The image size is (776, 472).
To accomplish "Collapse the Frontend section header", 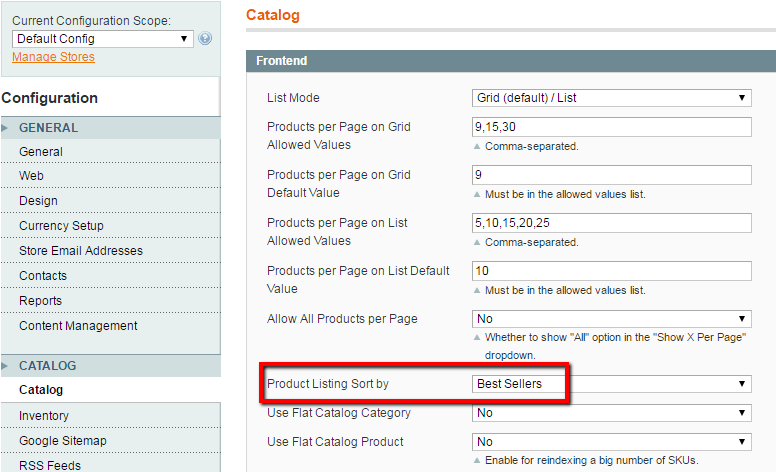I will pyautogui.click(x=511, y=61).
